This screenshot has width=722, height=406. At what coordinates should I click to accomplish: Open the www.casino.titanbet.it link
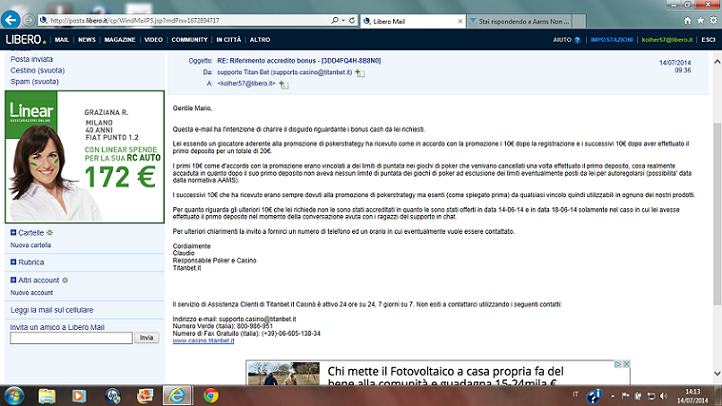coord(208,340)
